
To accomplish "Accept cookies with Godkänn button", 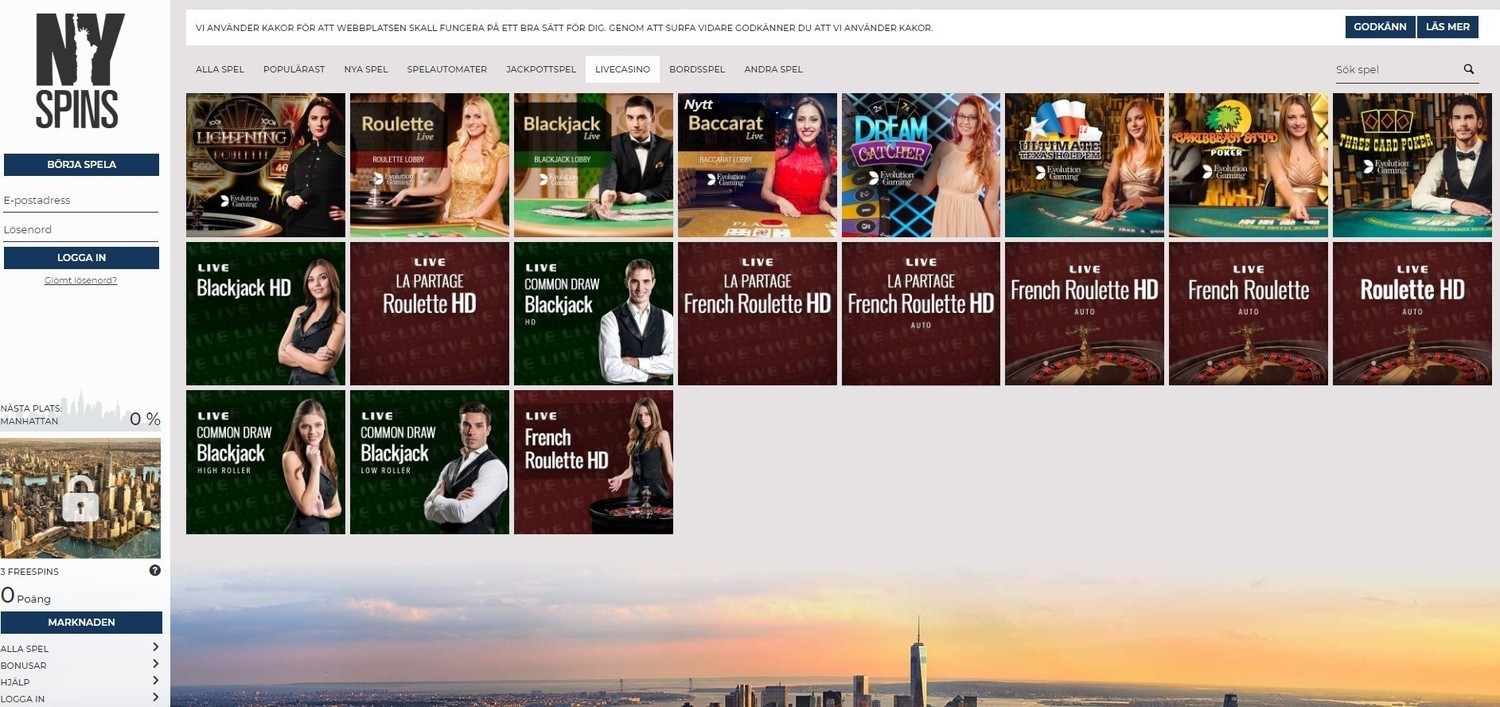I will click(x=1380, y=27).
